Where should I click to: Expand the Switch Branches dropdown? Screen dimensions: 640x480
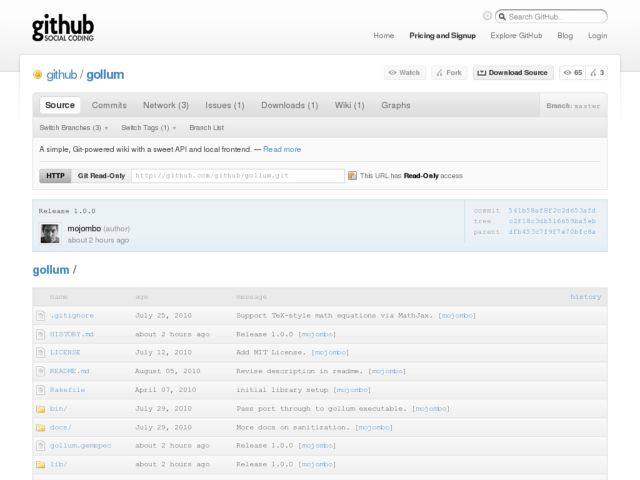[73, 128]
